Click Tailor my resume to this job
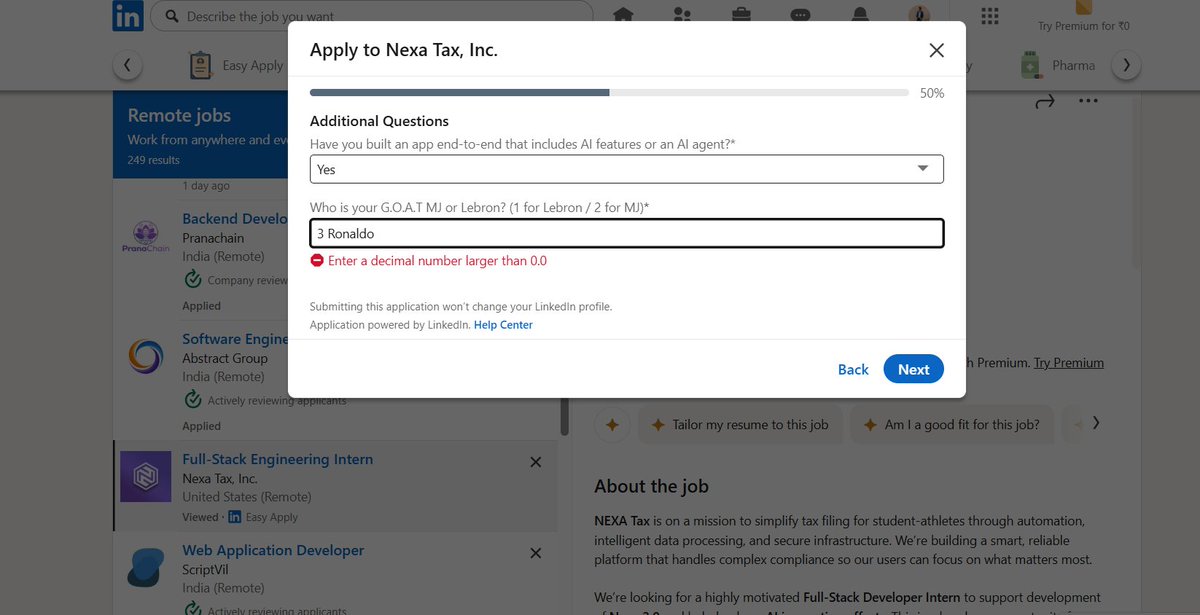 [741, 425]
